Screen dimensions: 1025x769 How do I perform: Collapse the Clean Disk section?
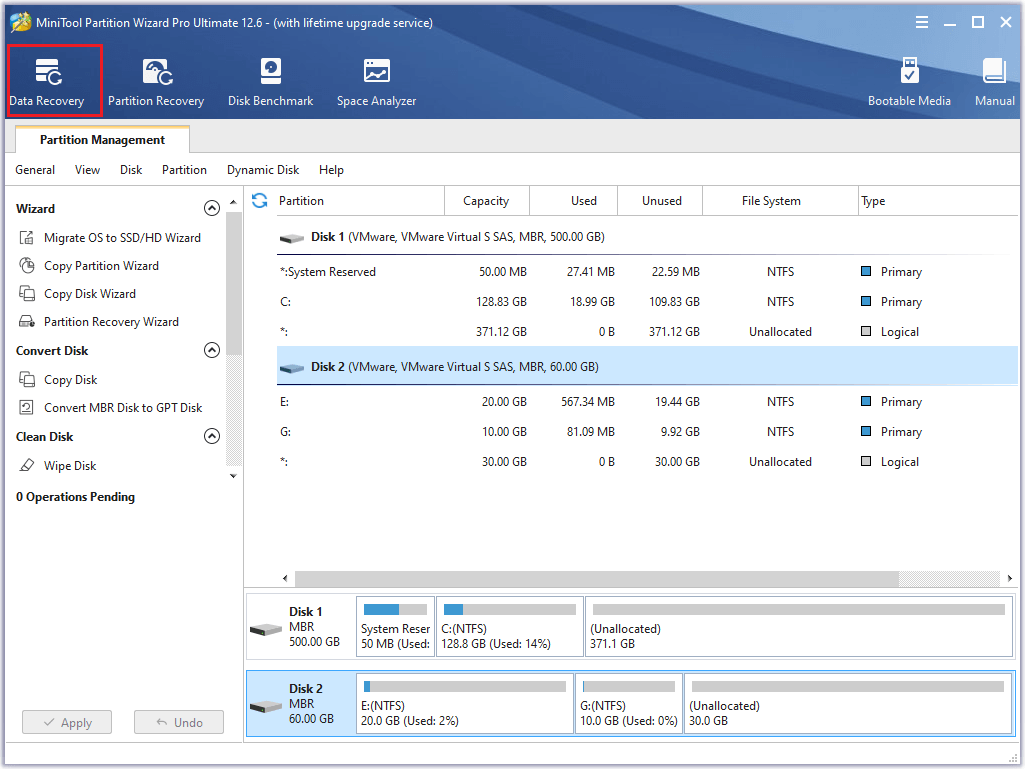pyautogui.click(x=212, y=436)
